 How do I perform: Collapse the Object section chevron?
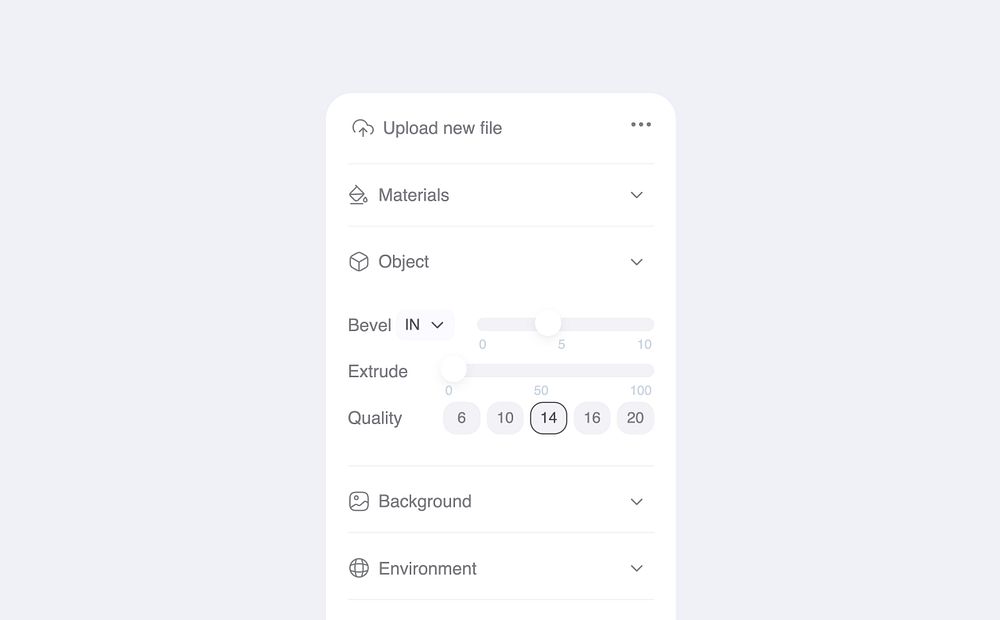tap(637, 262)
